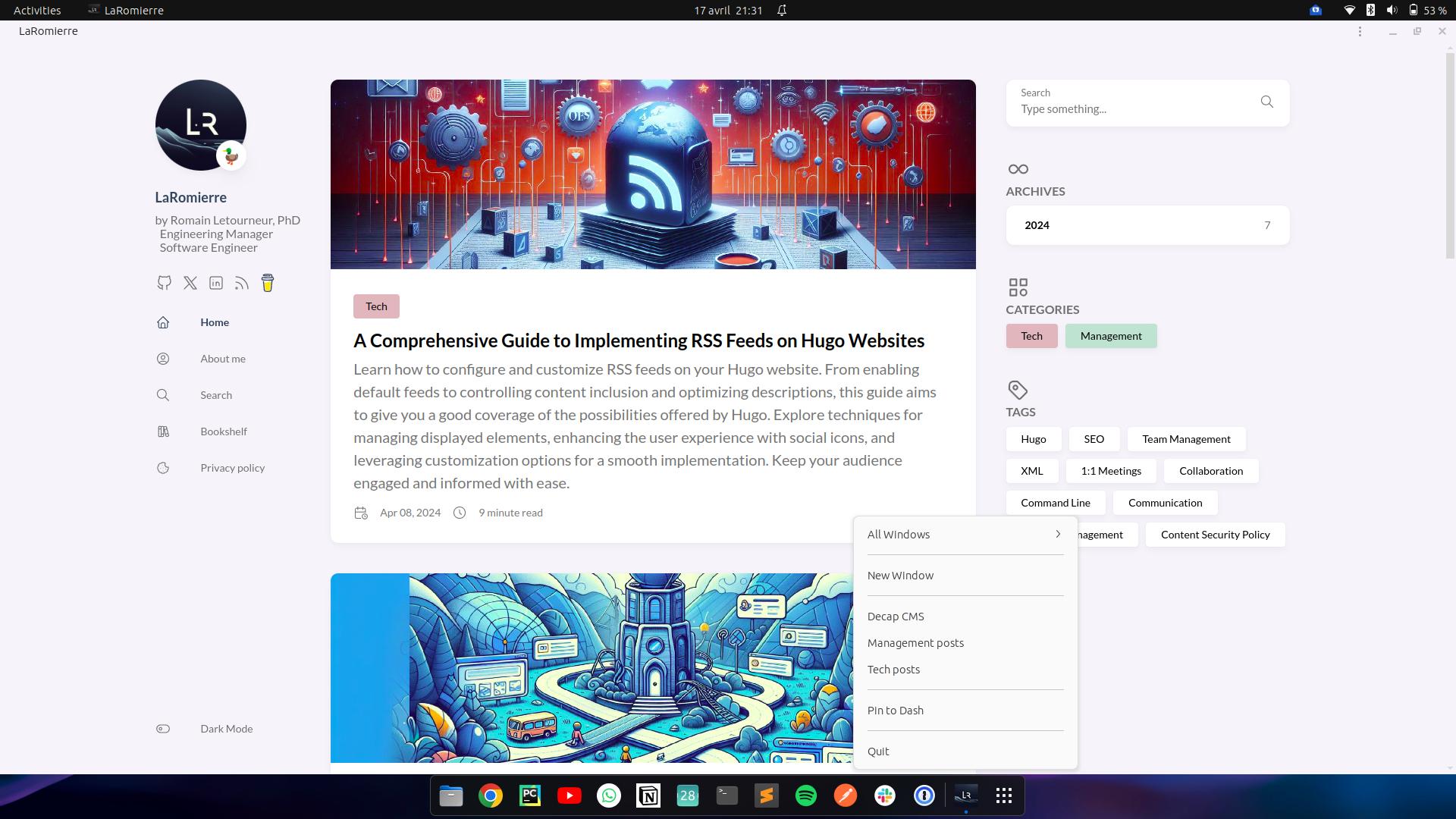Choose Decap CMS from the context menu
The height and width of the screenshot is (819, 1456).
tap(965, 617)
